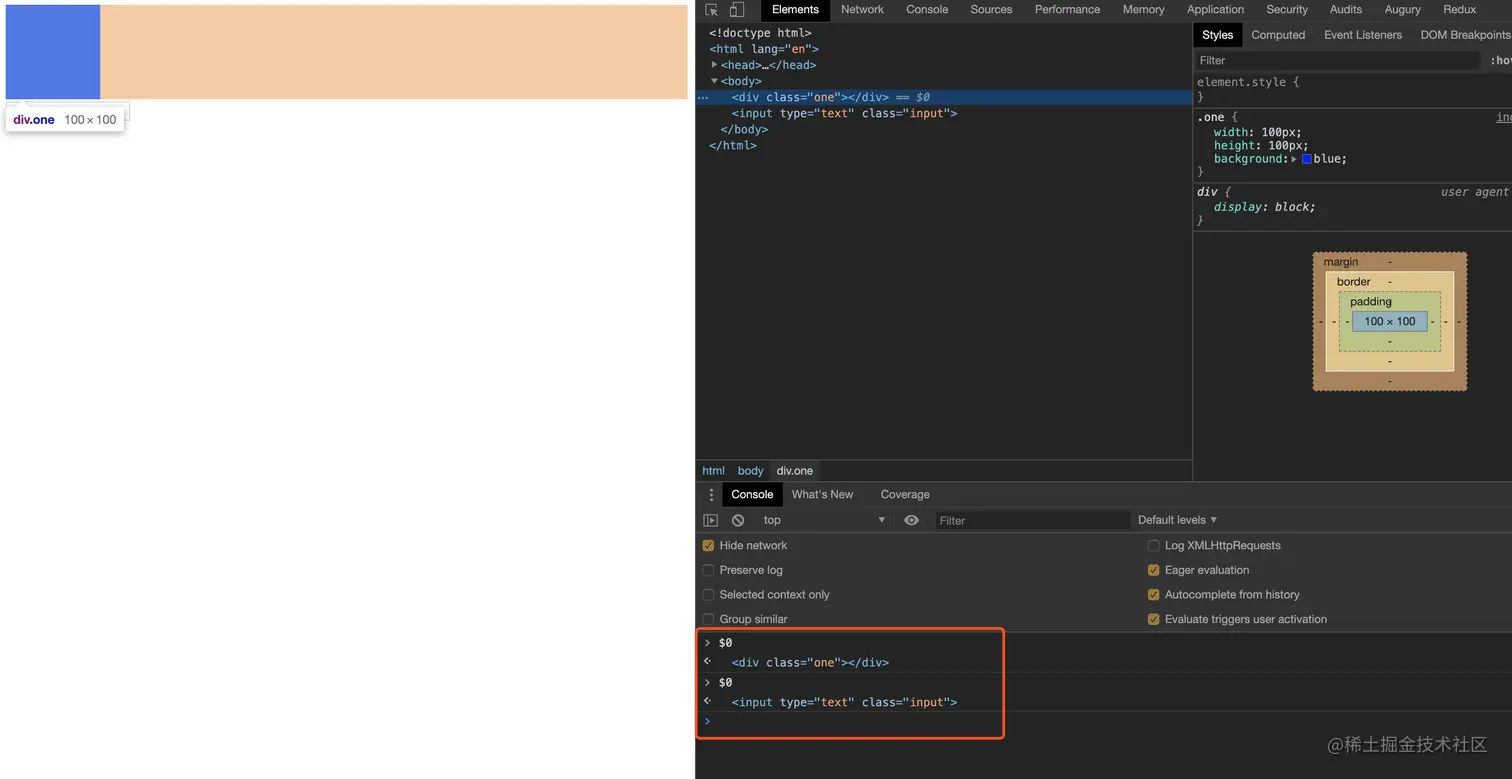Open the Security tab
Image resolution: width=1512 pixels, height=779 pixels.
tap(1287, 10)
